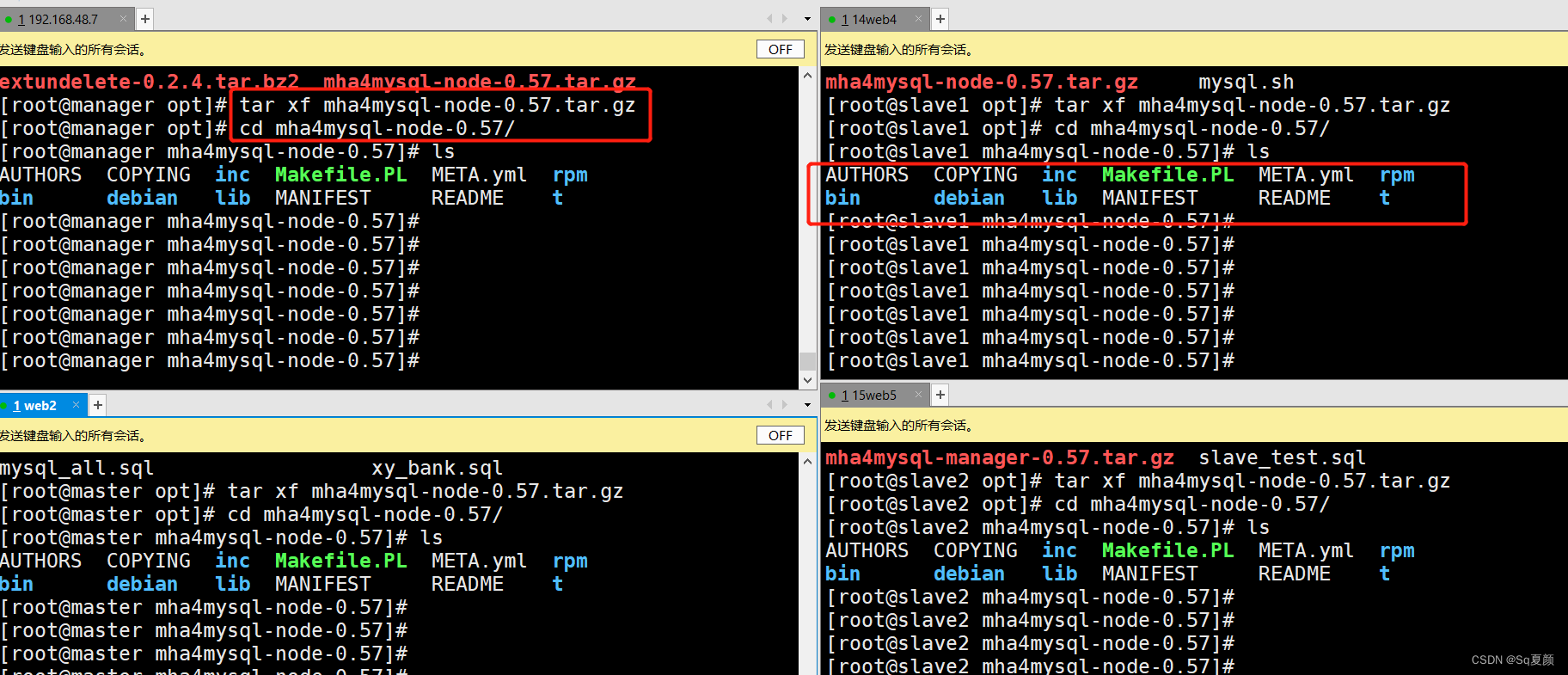Click 'README' in slave1 terminal listing
Image resolution: width=1568 pixels, height=675 pixels.
[1294, 198]
